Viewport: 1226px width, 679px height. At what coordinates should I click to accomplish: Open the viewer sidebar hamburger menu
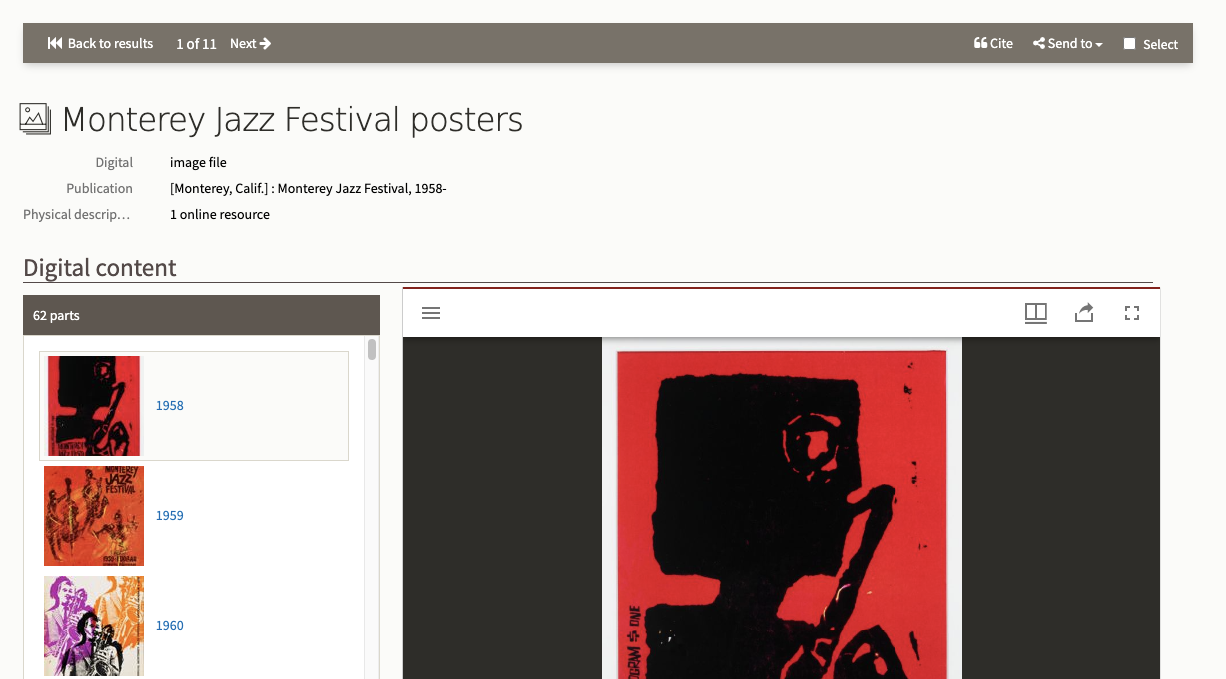click(x=431, y=313)
